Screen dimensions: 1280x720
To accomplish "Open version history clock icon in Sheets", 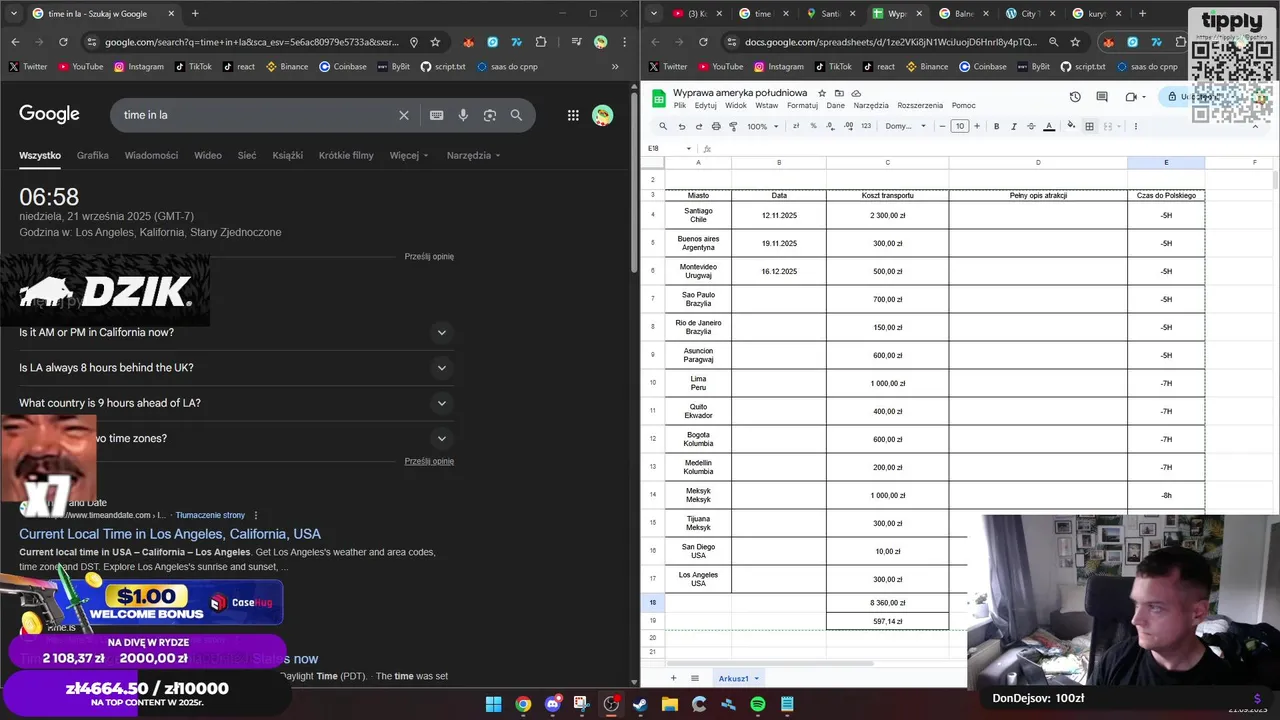I will [1075, 97].
